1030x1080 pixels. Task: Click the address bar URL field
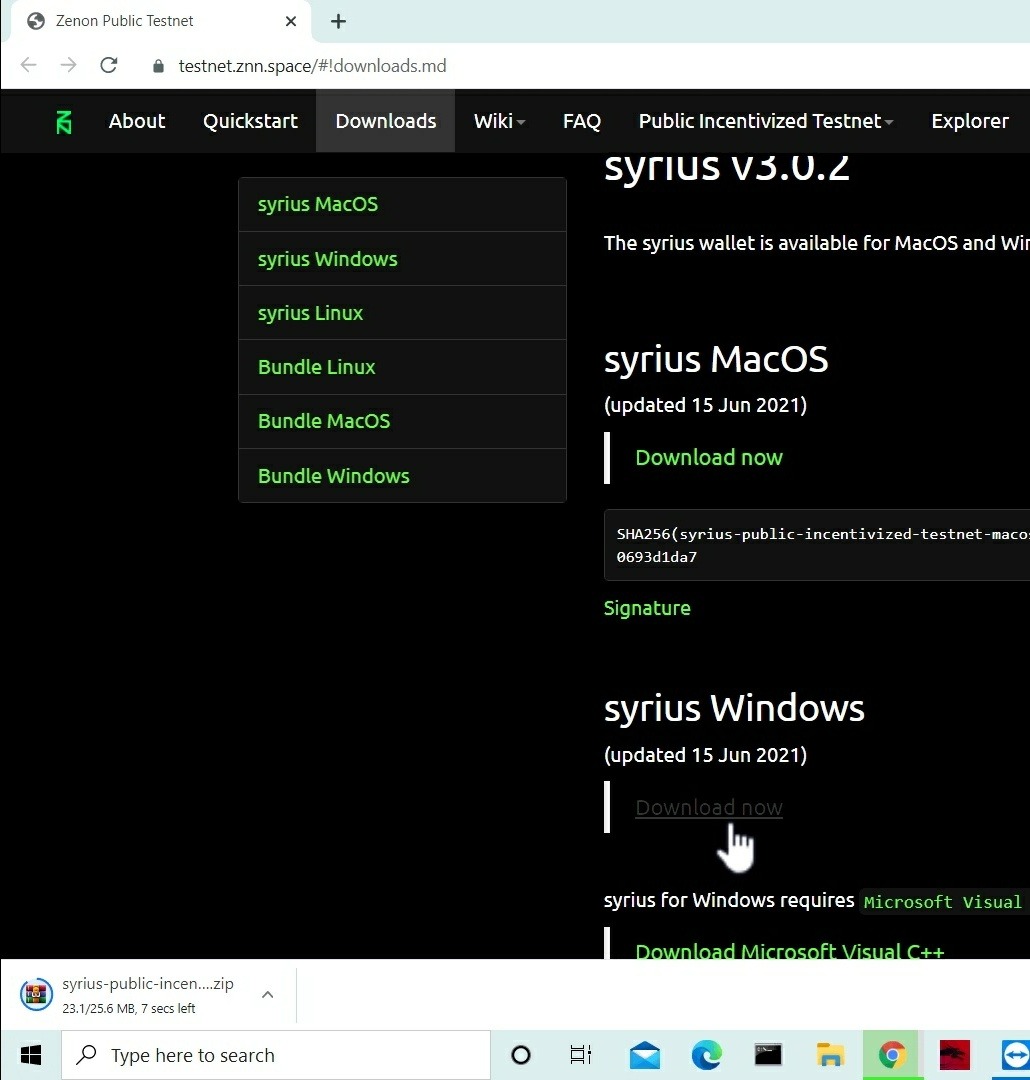[312, 66]
